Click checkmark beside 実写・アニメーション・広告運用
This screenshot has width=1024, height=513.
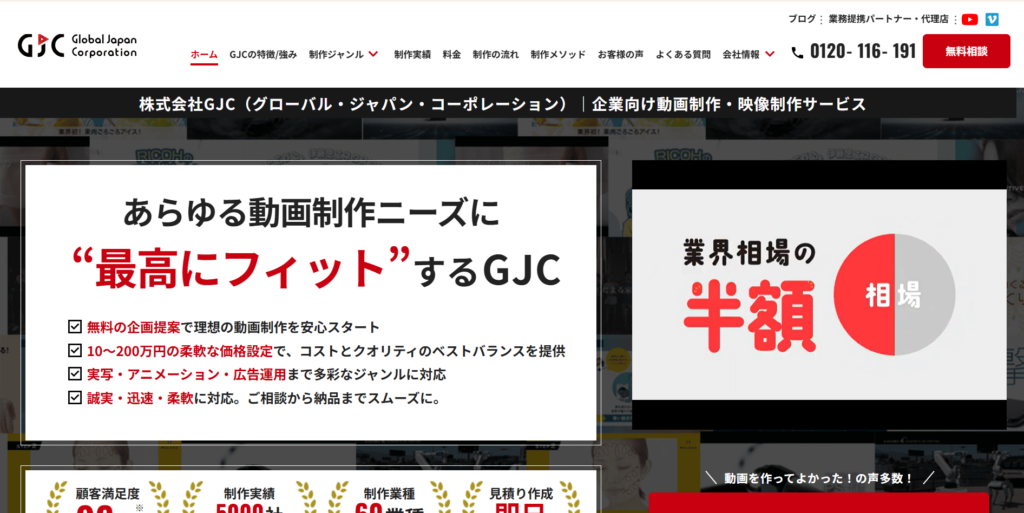click(75, 374)
